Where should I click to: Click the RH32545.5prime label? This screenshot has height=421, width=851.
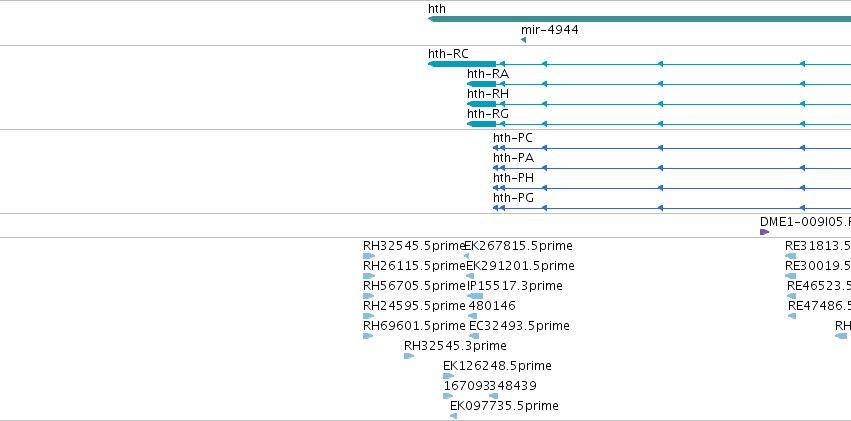coord(415,246)
